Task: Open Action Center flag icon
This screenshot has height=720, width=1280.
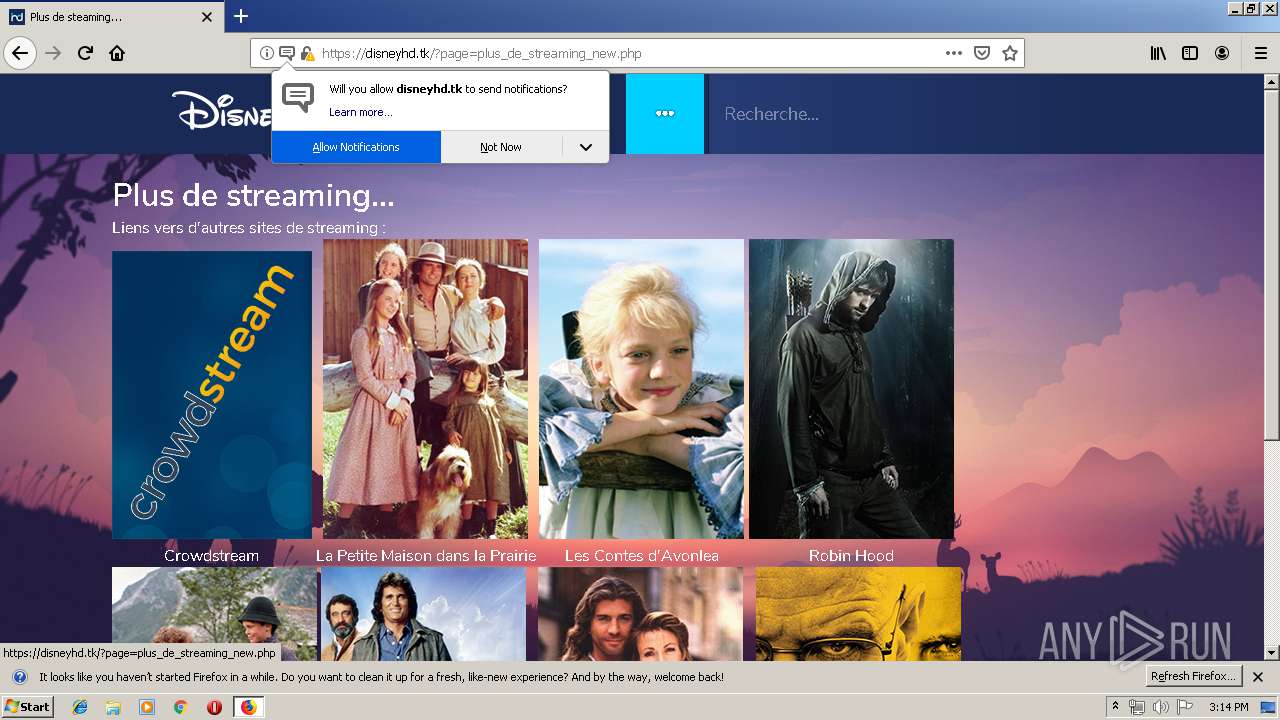Action: [1184, 707]
